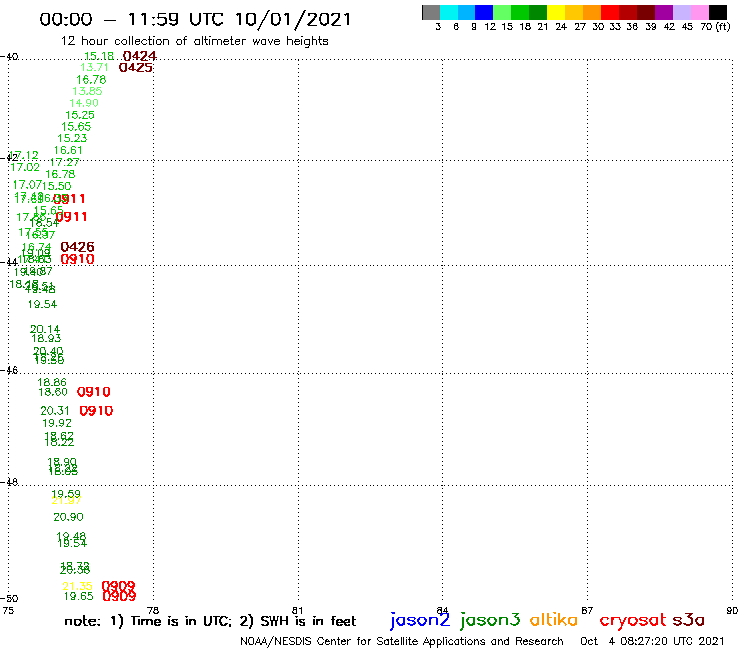Click the wave height value 18.60
The image size is (740, 650).
pyautogui.click(x=53, y=392)
